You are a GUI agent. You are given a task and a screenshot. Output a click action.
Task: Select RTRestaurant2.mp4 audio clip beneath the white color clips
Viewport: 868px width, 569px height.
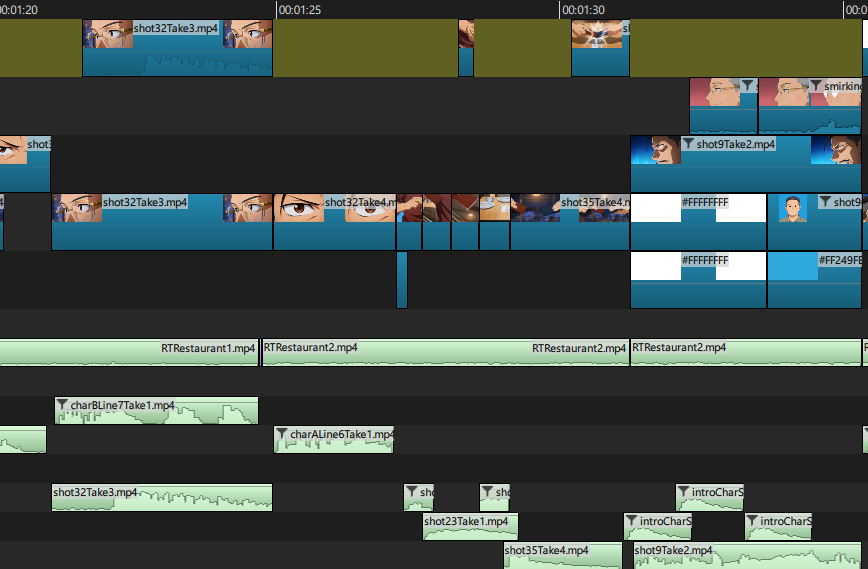[x=746, y=353]
